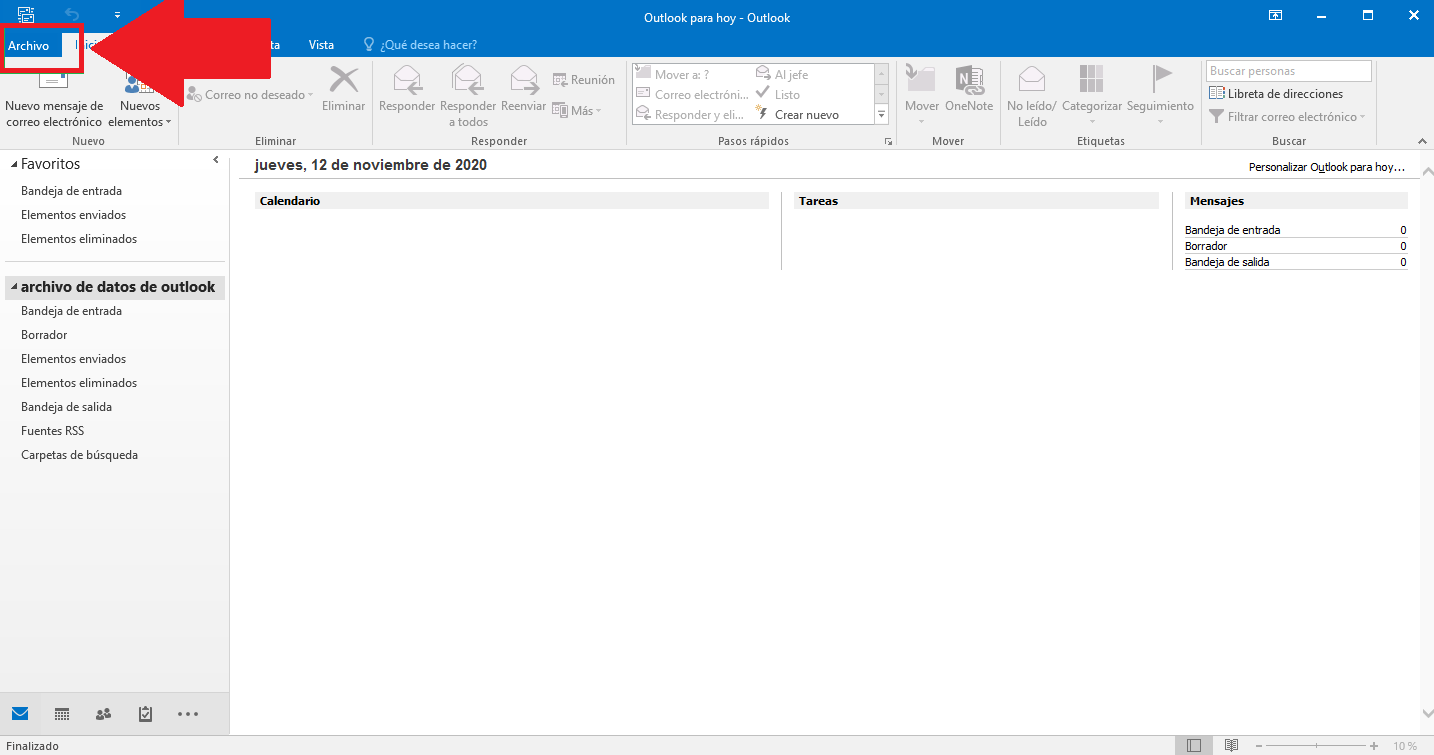Image resolution: width=1434 pixels, height=755 pixels.
Task: Click 'Personalizar Outlook para hoy...' link
Action: pyautogui.click(x=1326, y=167)
